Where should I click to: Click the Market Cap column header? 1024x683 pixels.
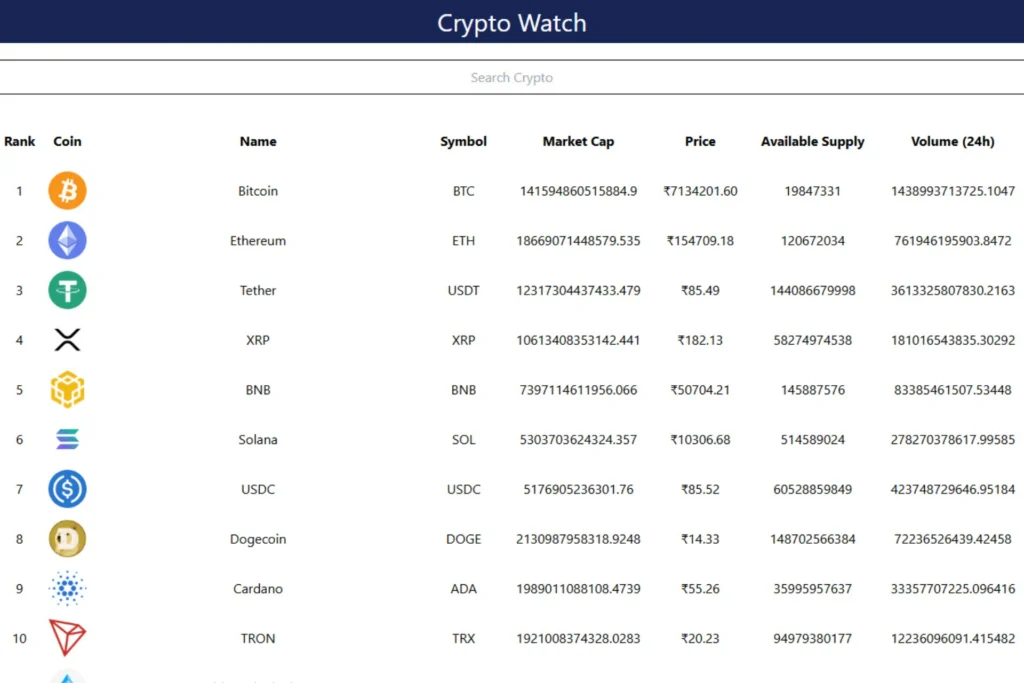click(579, 141)
